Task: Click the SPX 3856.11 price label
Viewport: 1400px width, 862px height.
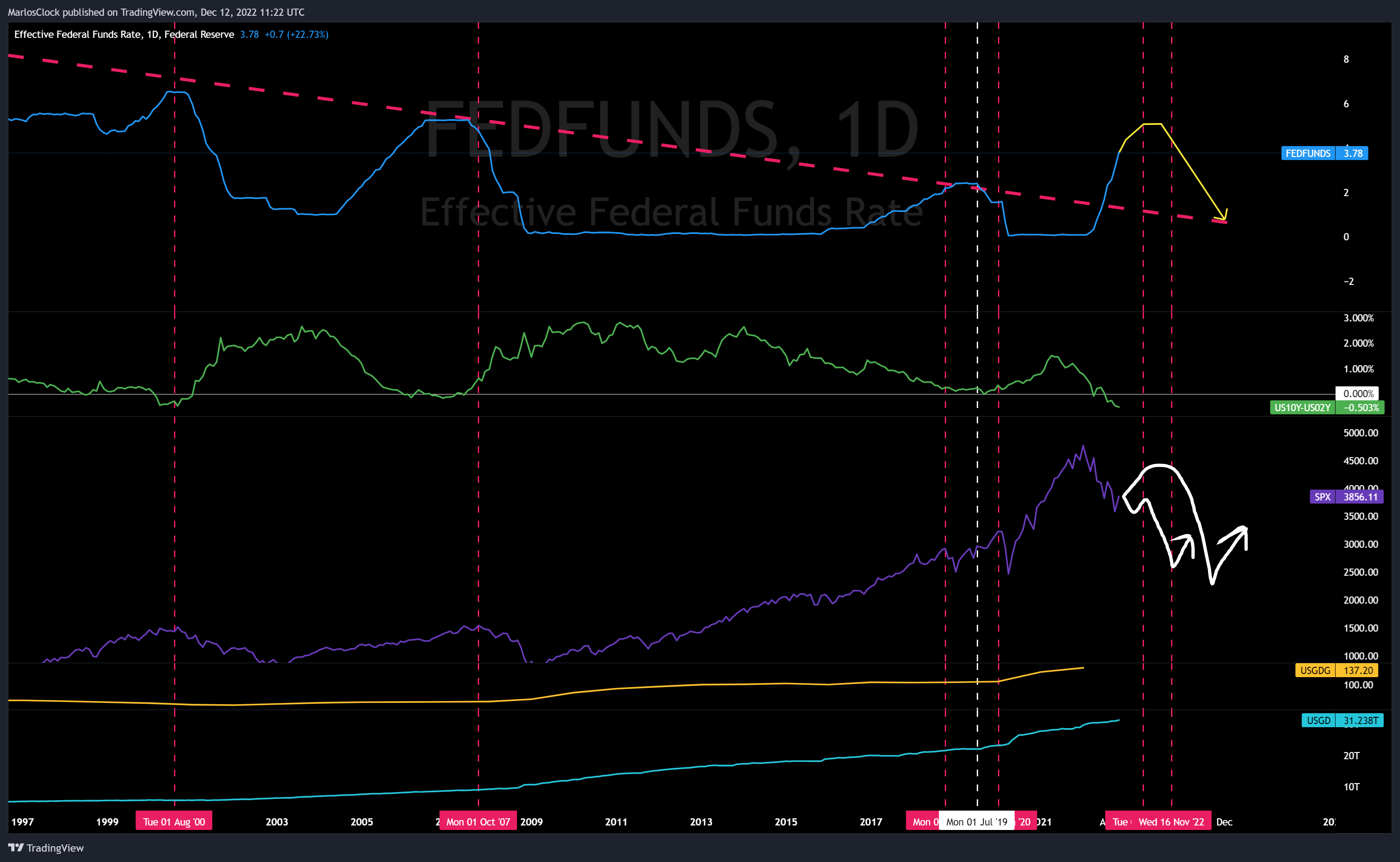Action: pos(1346,496)
